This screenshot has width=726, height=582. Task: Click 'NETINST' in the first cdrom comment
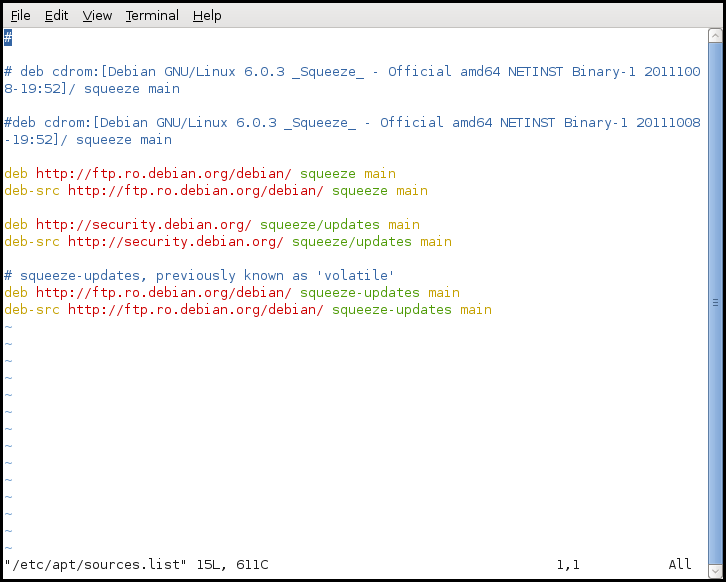click(x=536, y=72)
